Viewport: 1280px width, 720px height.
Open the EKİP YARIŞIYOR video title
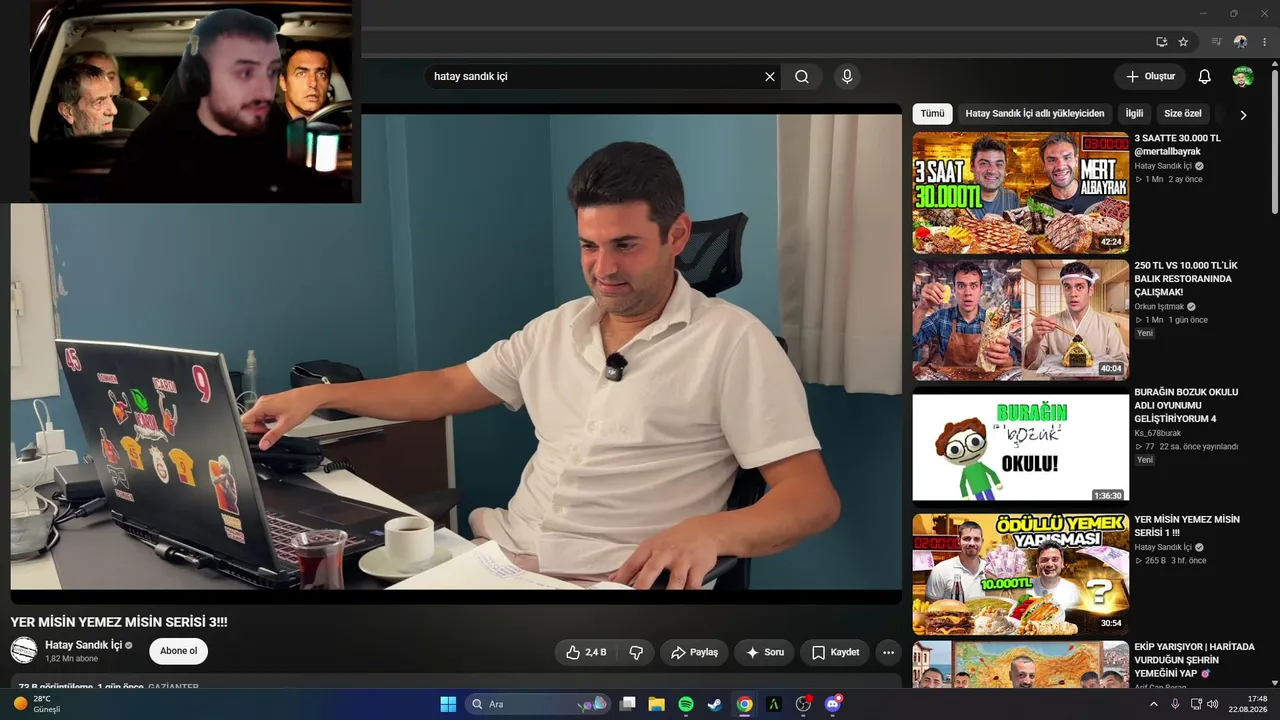1194,660
